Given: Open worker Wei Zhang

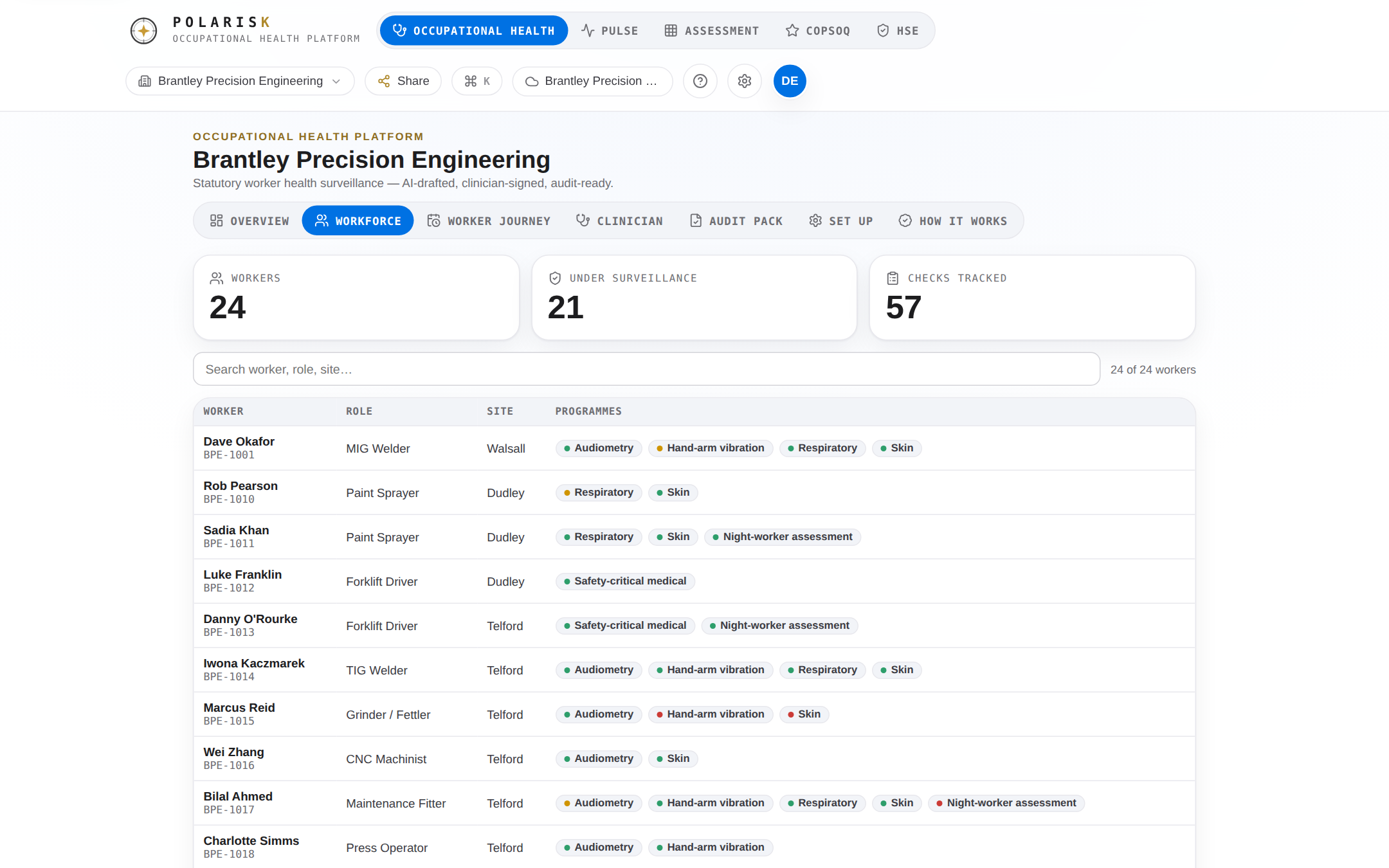Looking at the screenshot, I should [x=233, y=752].
